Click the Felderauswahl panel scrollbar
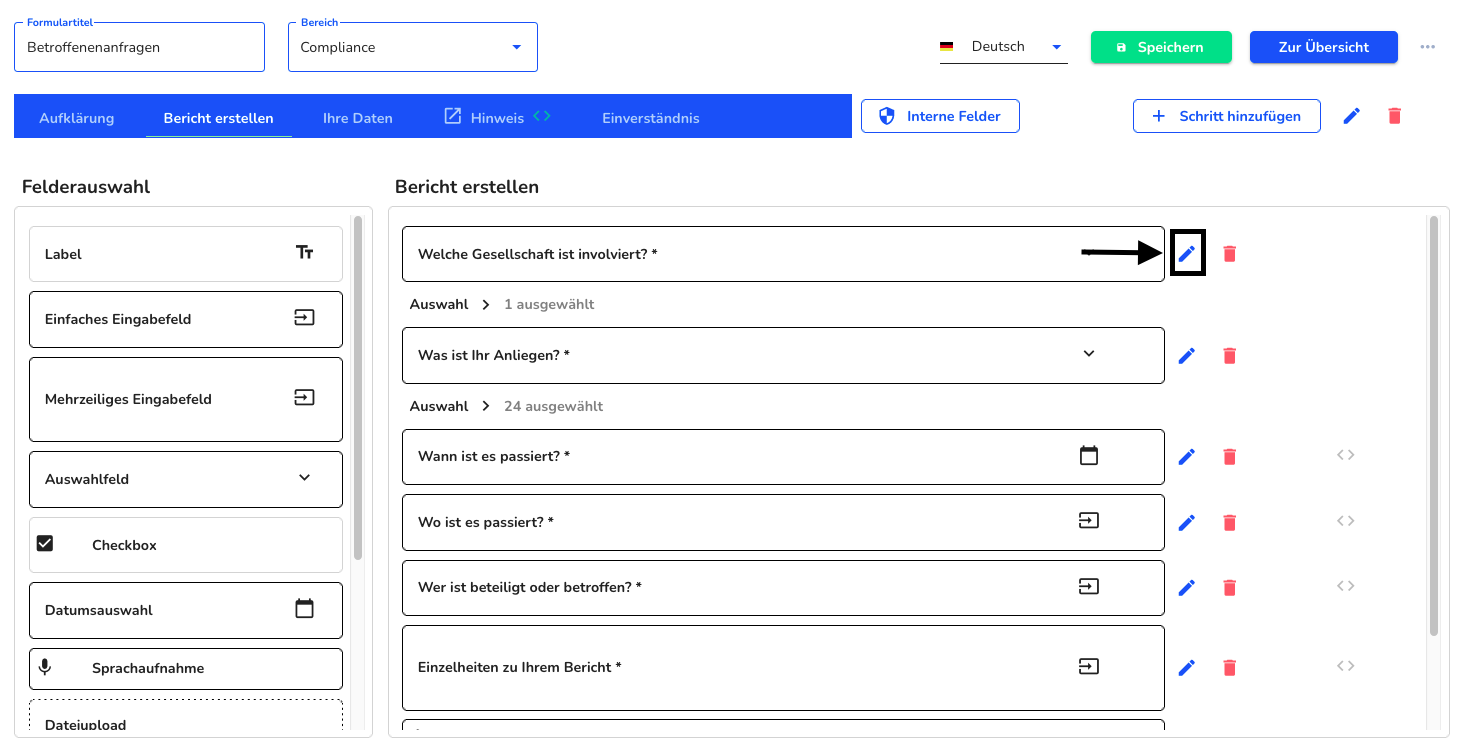Screen dimensions: 1467x750 (x=358, y=387)
